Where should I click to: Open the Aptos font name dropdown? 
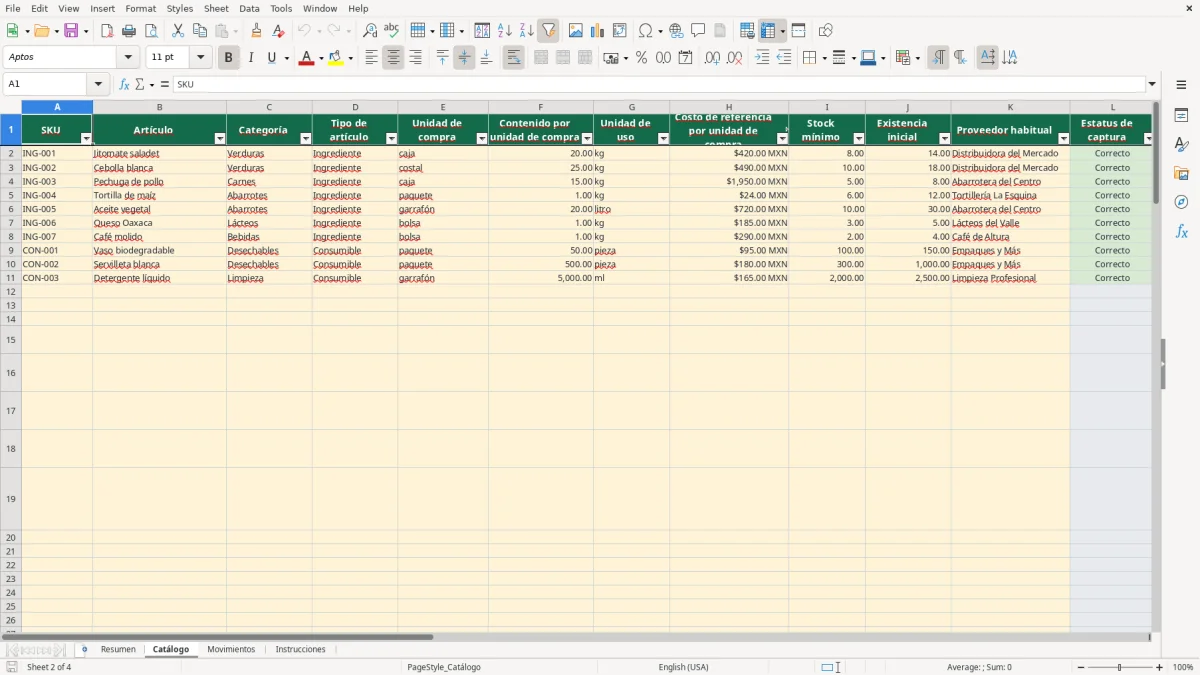pyautogui.click(x=128, y=58)
